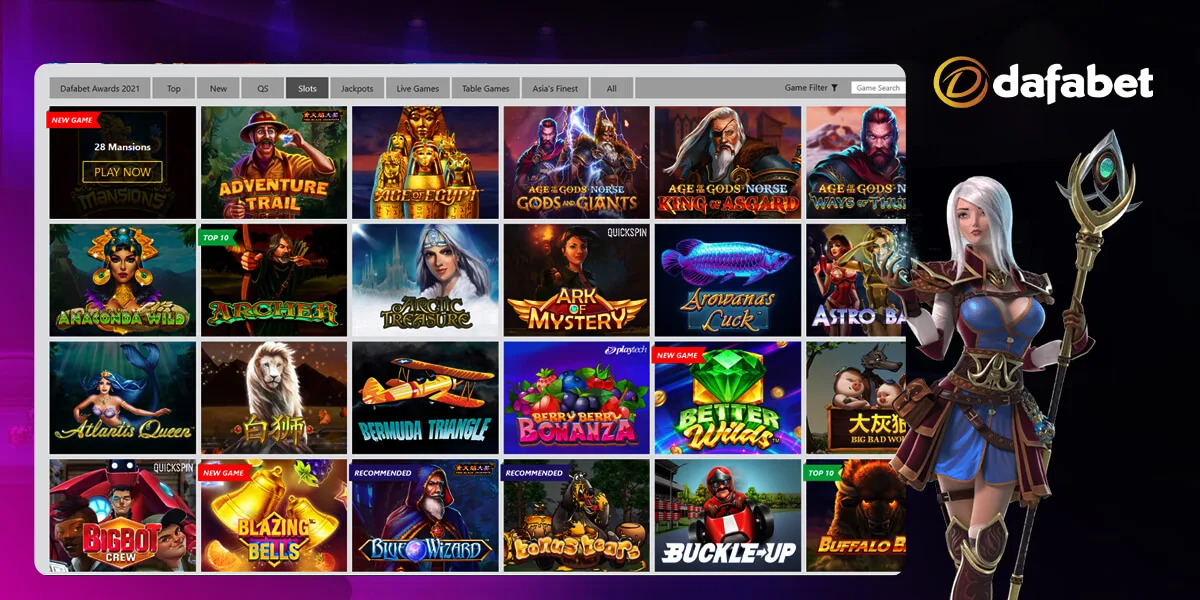Screen dimensions: 1200x600
Task: Launch the Anaconda Wild slot
Action: click(122, 280)
